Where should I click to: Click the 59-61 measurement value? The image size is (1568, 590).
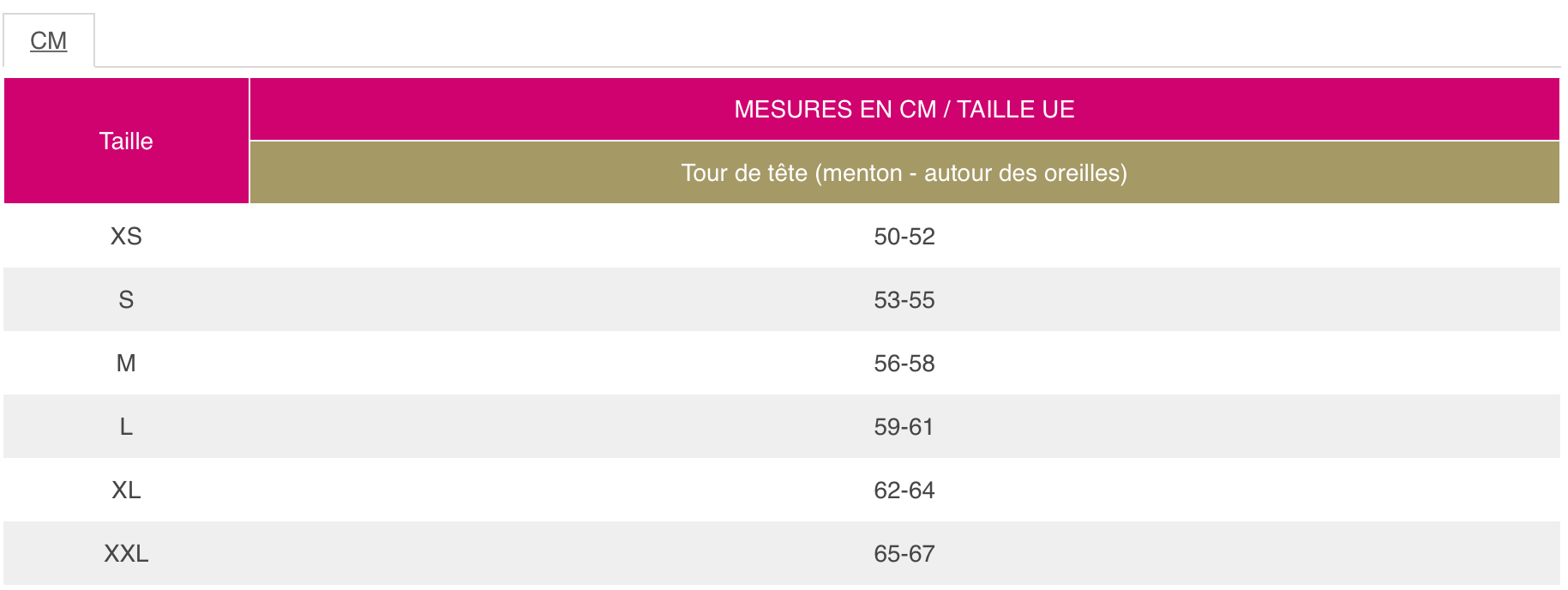(x=904, y=427)
